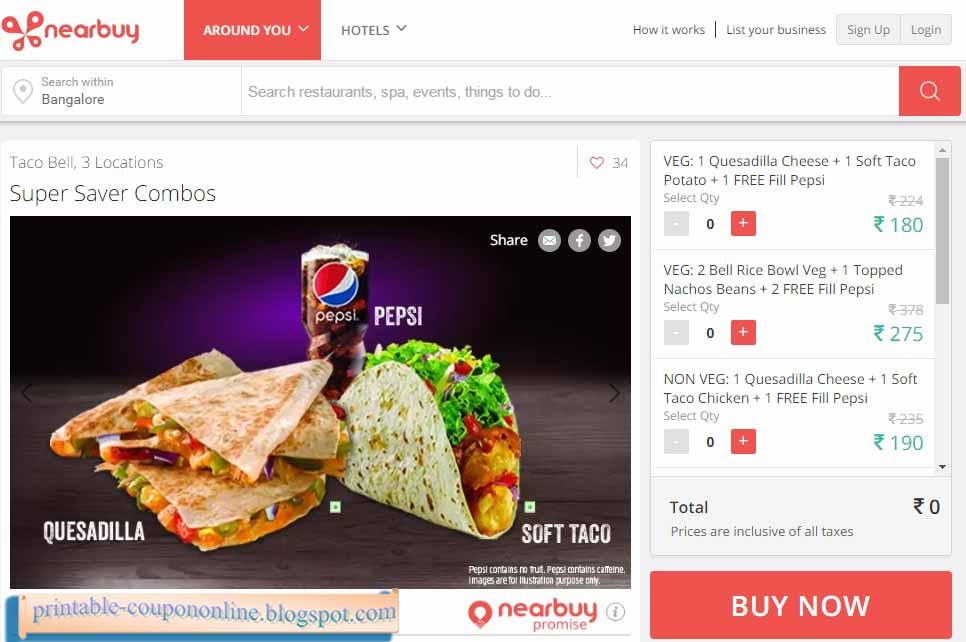The height and width of the screenshot is (642, 966).
Task: Share via email icon
Action: (x=549, y=240)
